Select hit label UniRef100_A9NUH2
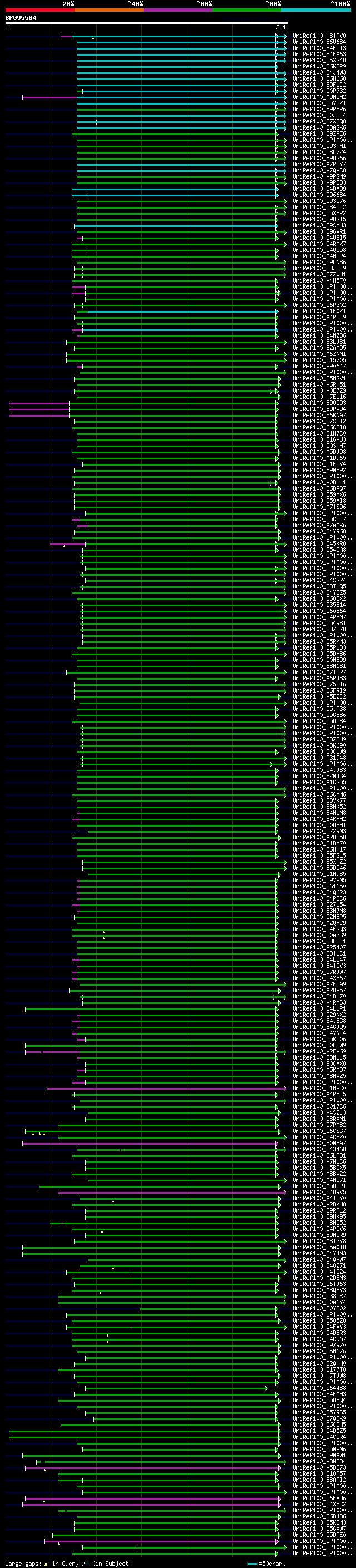 coord(319,97)
